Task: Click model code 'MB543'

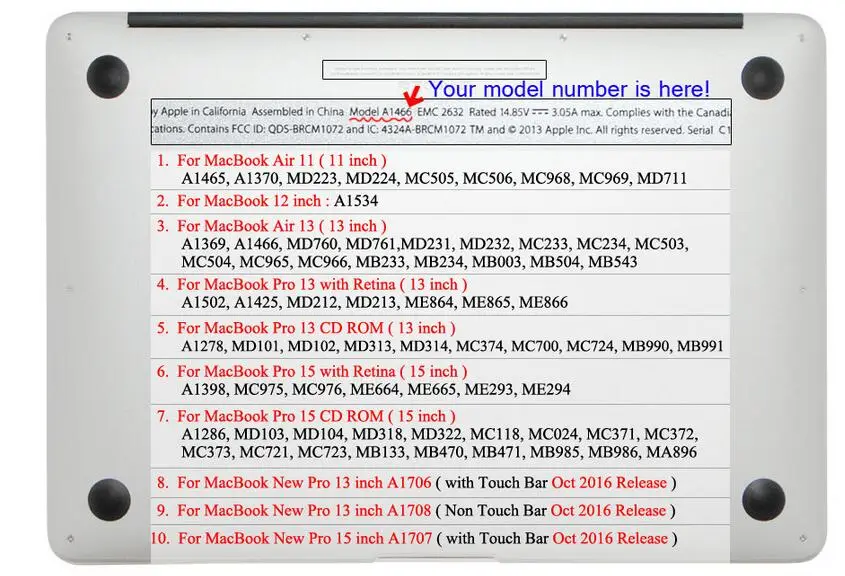Action: pos(613,262)
